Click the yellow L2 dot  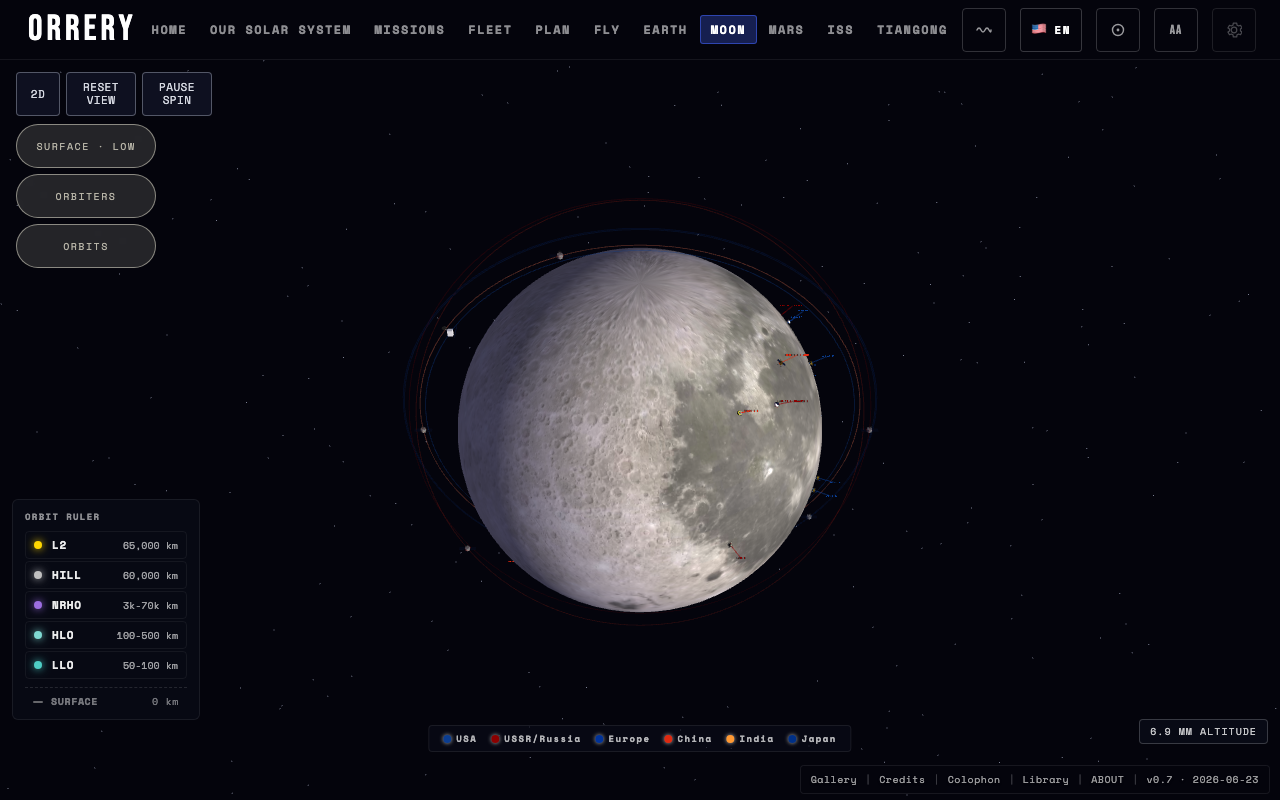coord(38,545)
